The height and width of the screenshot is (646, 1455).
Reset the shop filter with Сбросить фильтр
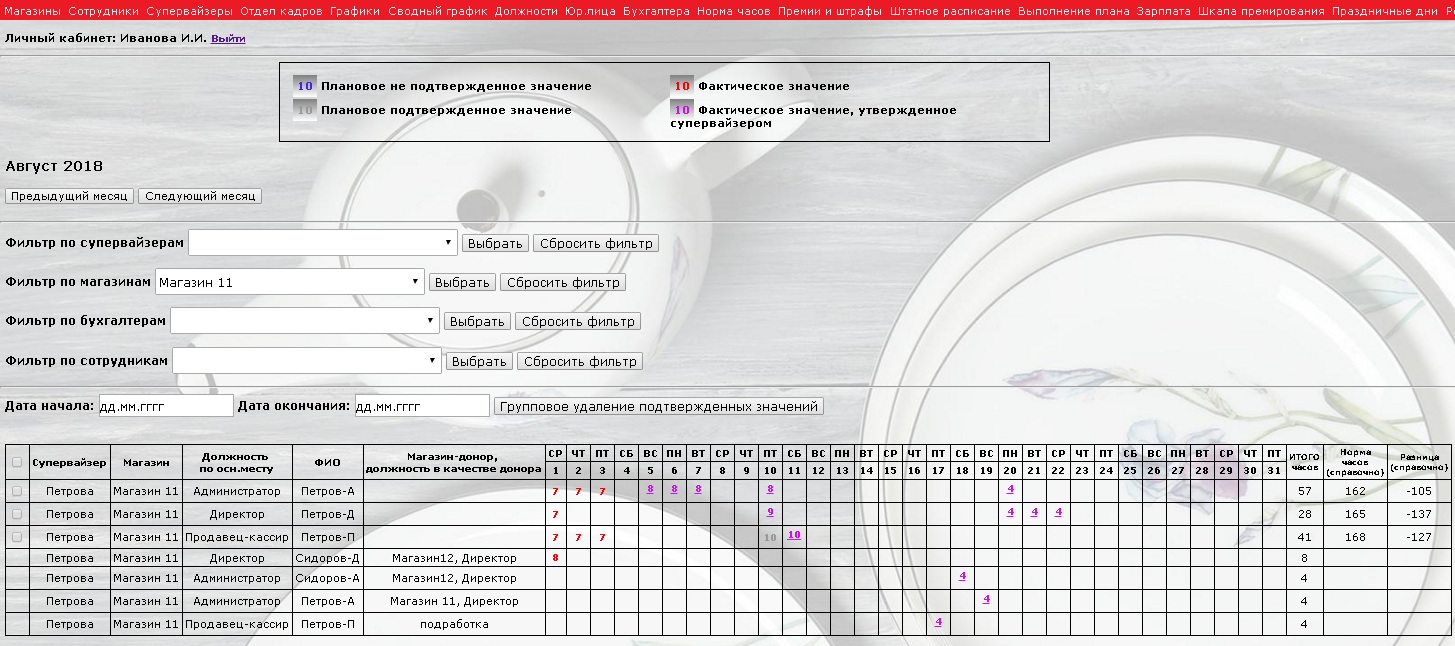click(563, 282)
